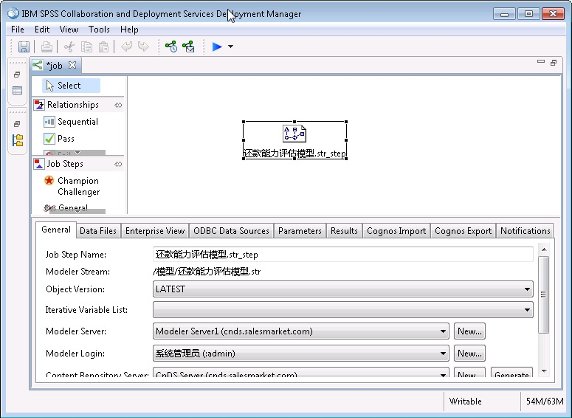The width and height of the screenshot is (572, 418).
Task: Pin the Job Steps palette drawer
Action: (x=118, y=164)
